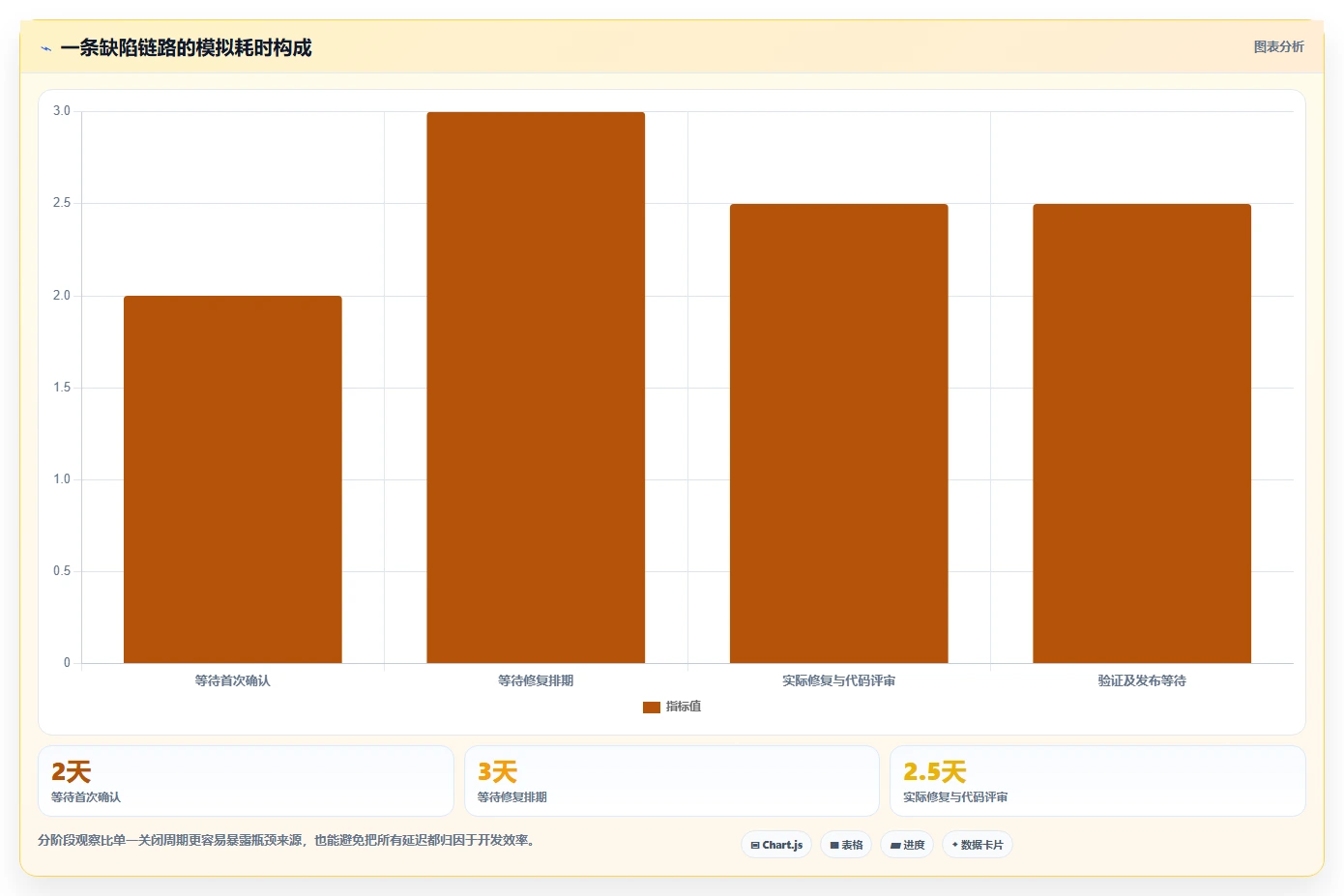
Task: Open the 3天 等待修复排期 data card
Action: pos(672,781)
